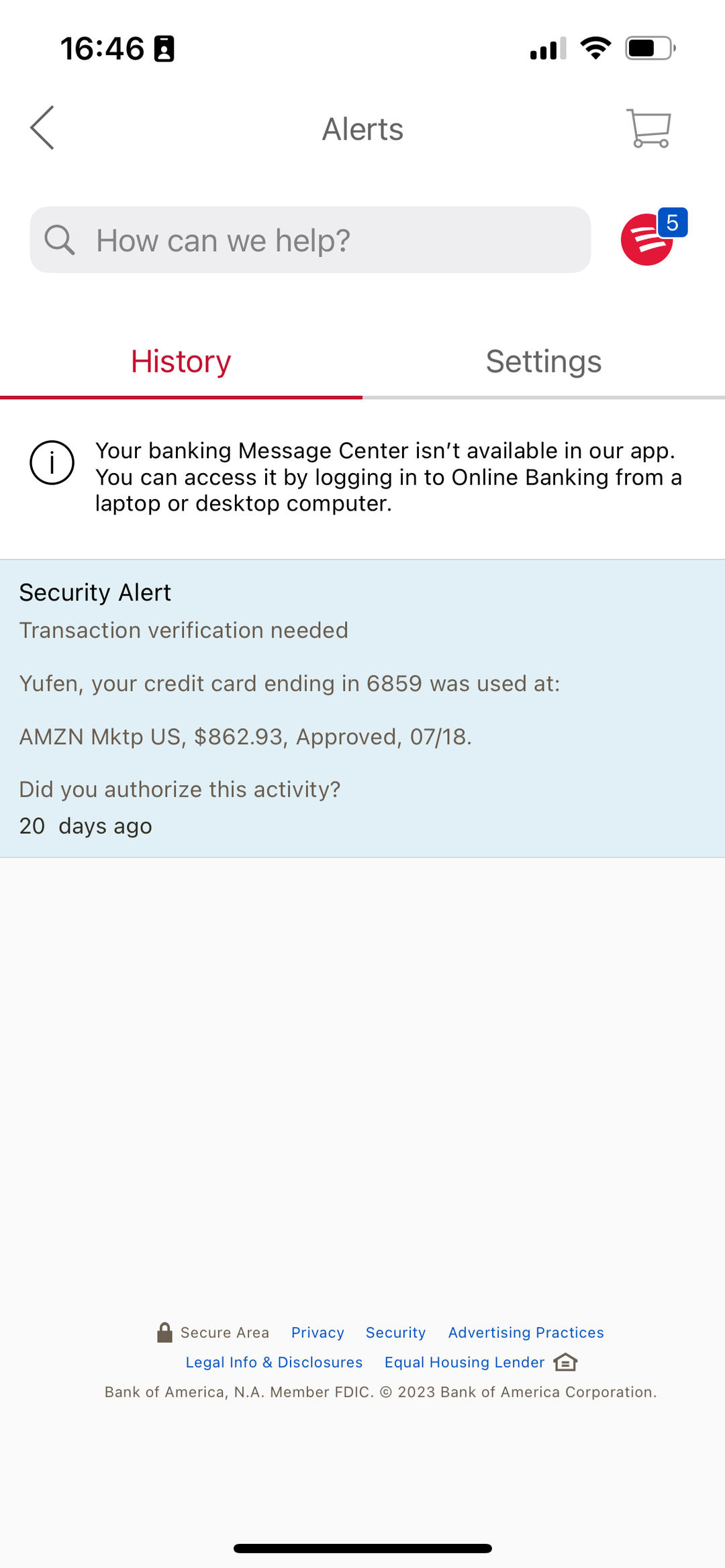This screenshot has width=725, height=1568.
Task: Open Erica assistant with 5 notifications
Action: [650, 239]
